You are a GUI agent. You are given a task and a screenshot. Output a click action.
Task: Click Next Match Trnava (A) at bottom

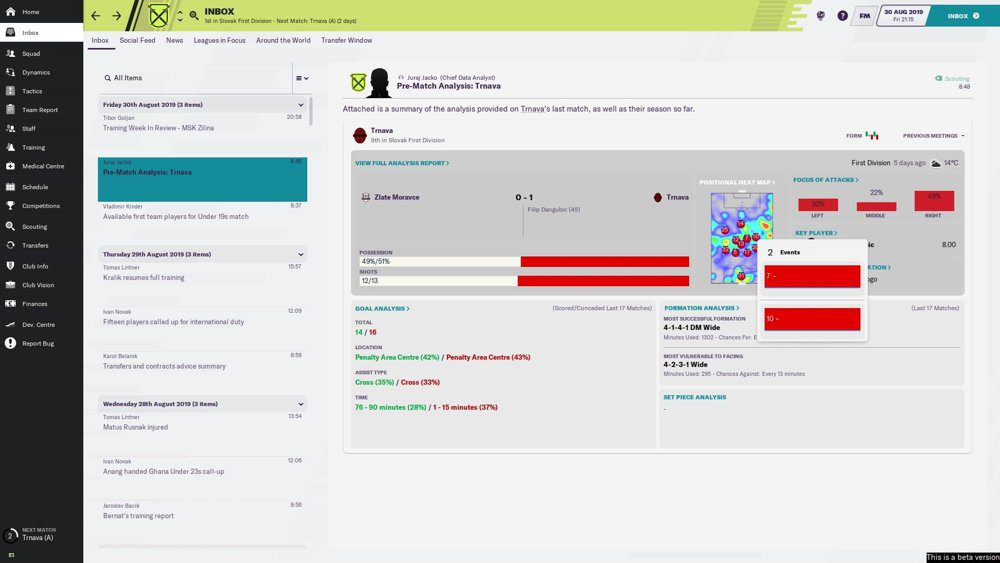(x=38, y=534)
